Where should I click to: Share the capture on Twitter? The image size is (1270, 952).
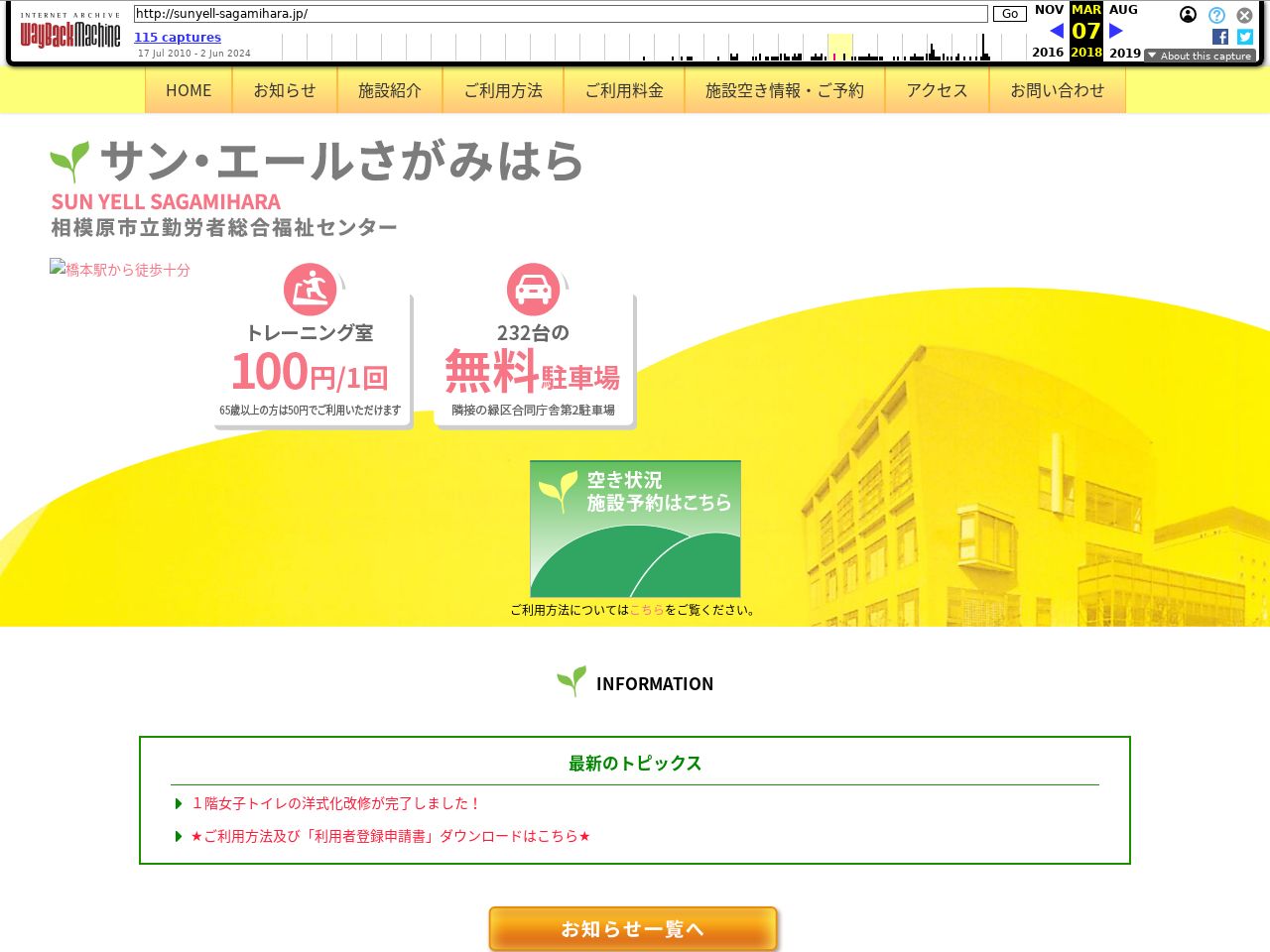coord(1245,37)
